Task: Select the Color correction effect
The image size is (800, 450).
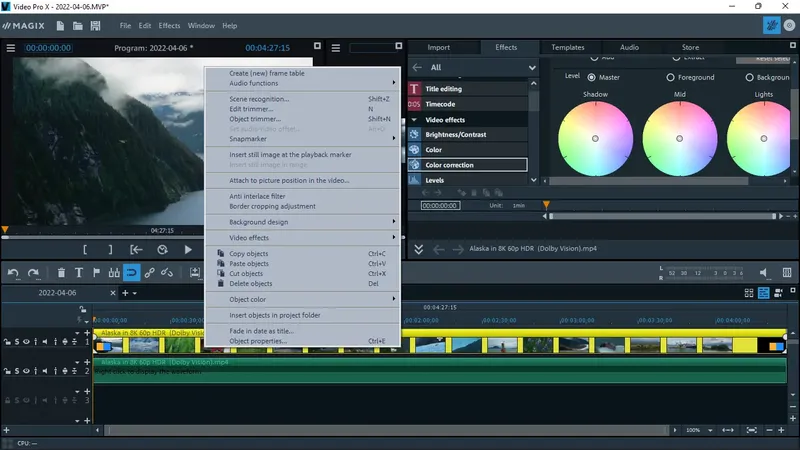Action: tap(467, 165)
